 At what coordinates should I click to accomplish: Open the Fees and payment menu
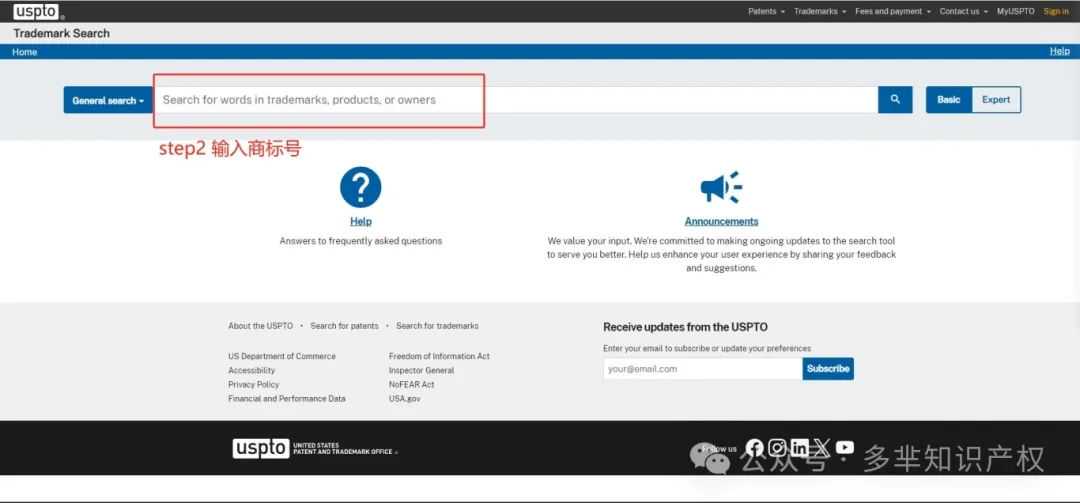click(x=893, y=12)
